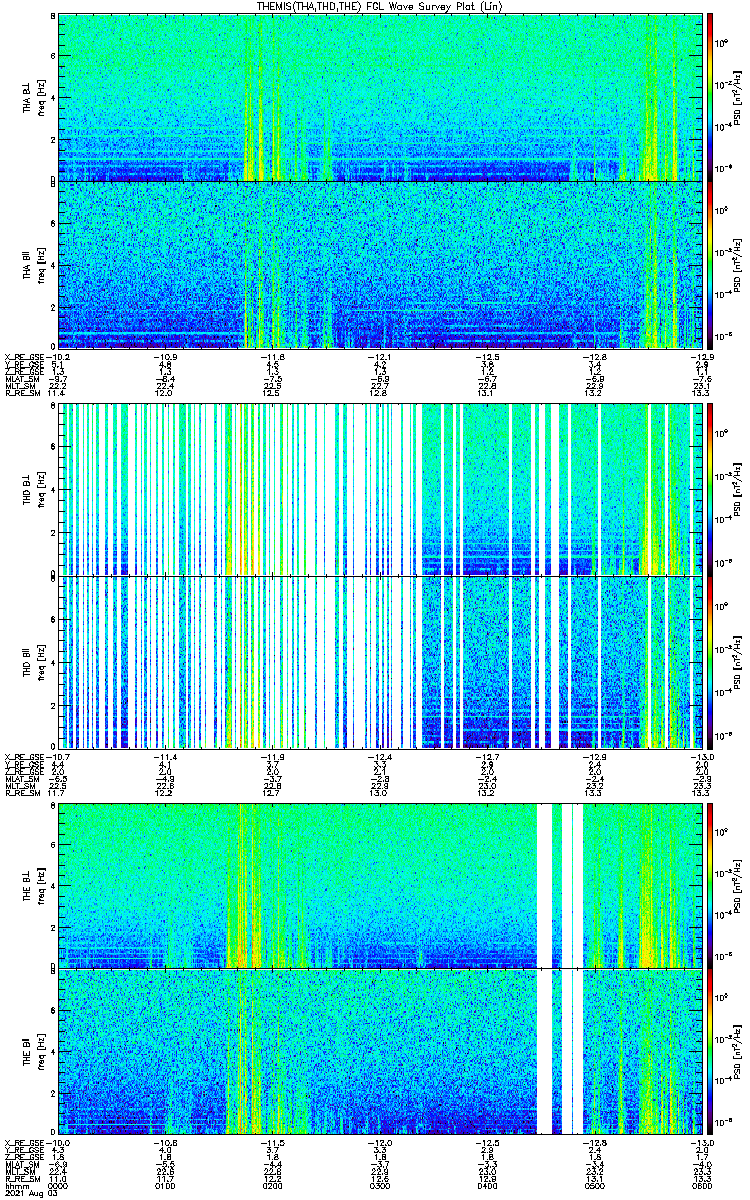Click the 0300 time tick label

click(380, 1186)
